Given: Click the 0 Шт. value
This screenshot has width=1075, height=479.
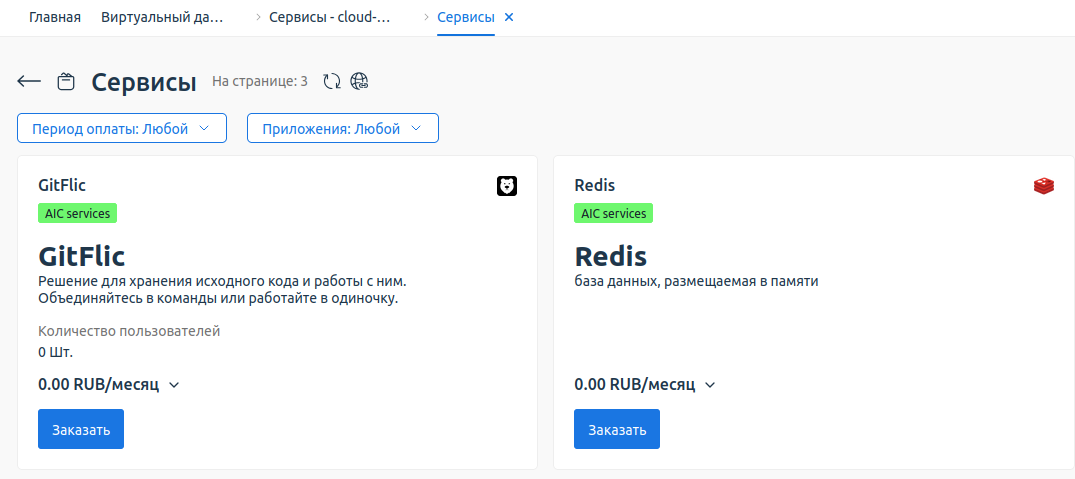Looking at the screenshot, I should pyautogui.click(x=56, y=353).
